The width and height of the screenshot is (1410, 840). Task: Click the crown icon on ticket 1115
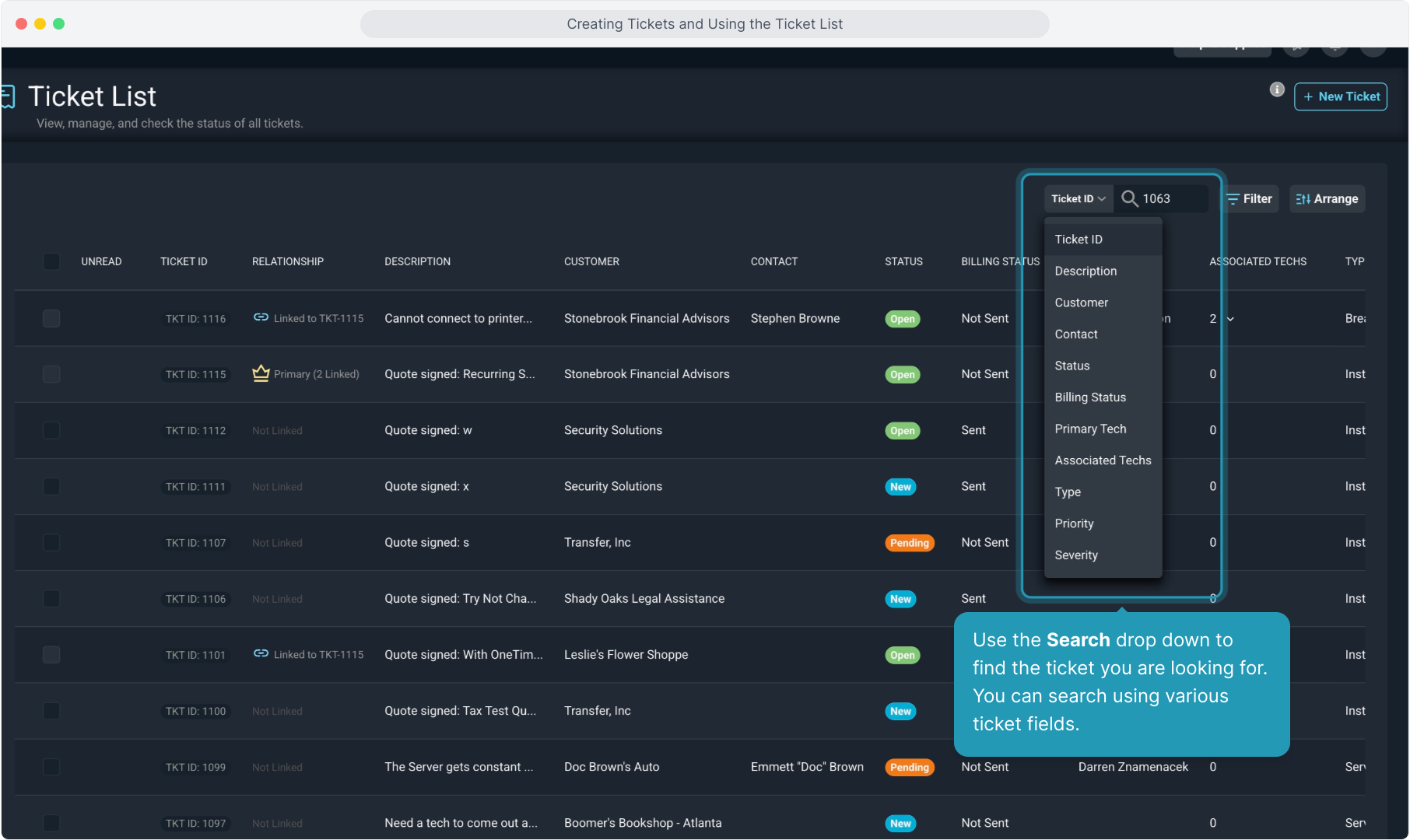click(x=261, y=373)
